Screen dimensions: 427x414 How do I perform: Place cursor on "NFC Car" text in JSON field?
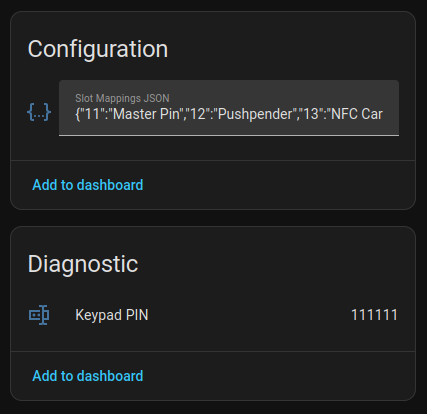357,114
